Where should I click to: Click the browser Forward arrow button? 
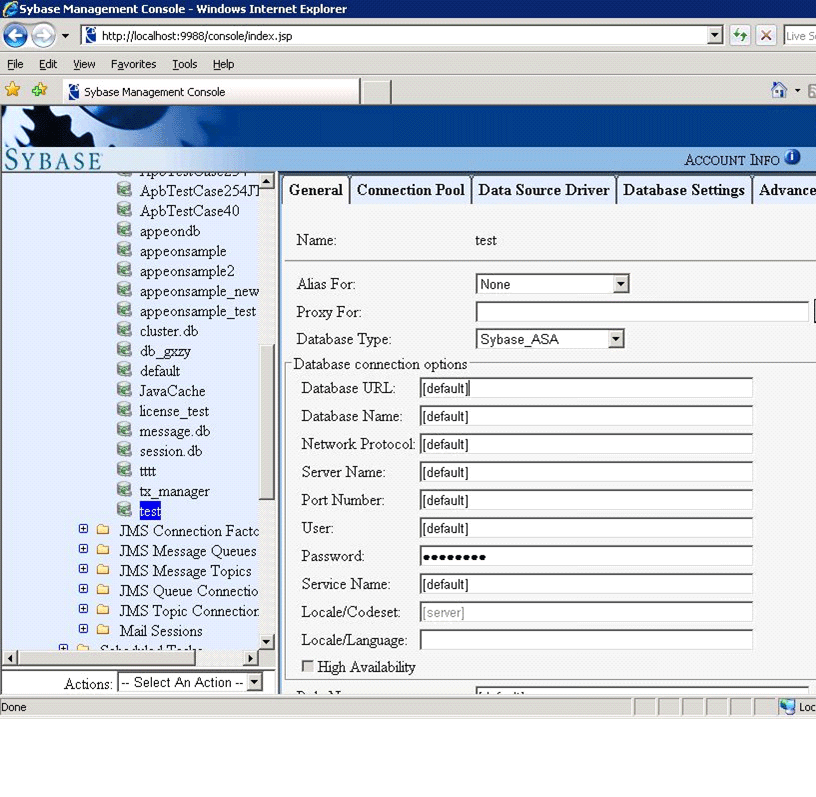[x=43, y=36]
